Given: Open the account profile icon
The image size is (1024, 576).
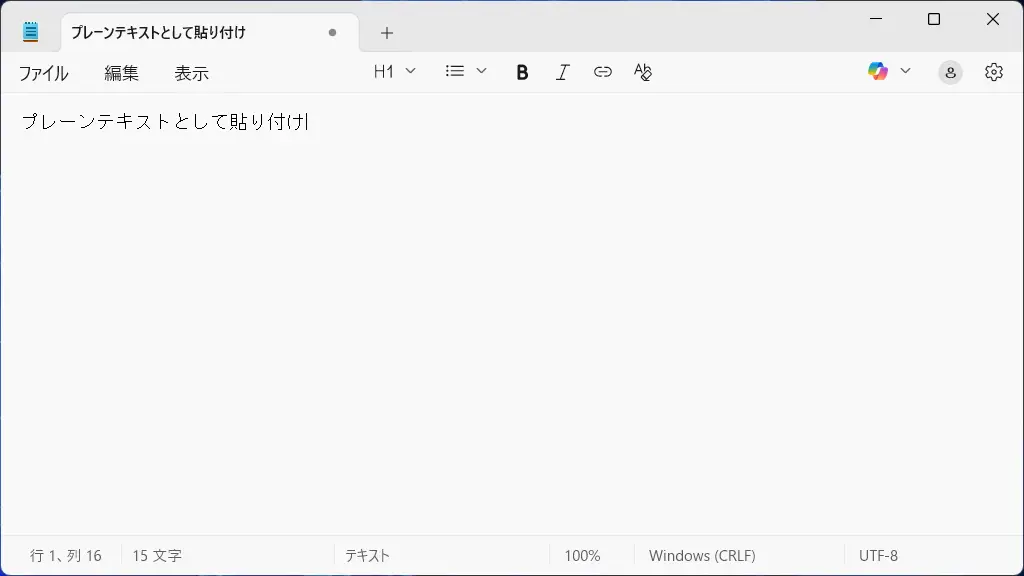Looking at the screenshot, I should tap(950, 72).
